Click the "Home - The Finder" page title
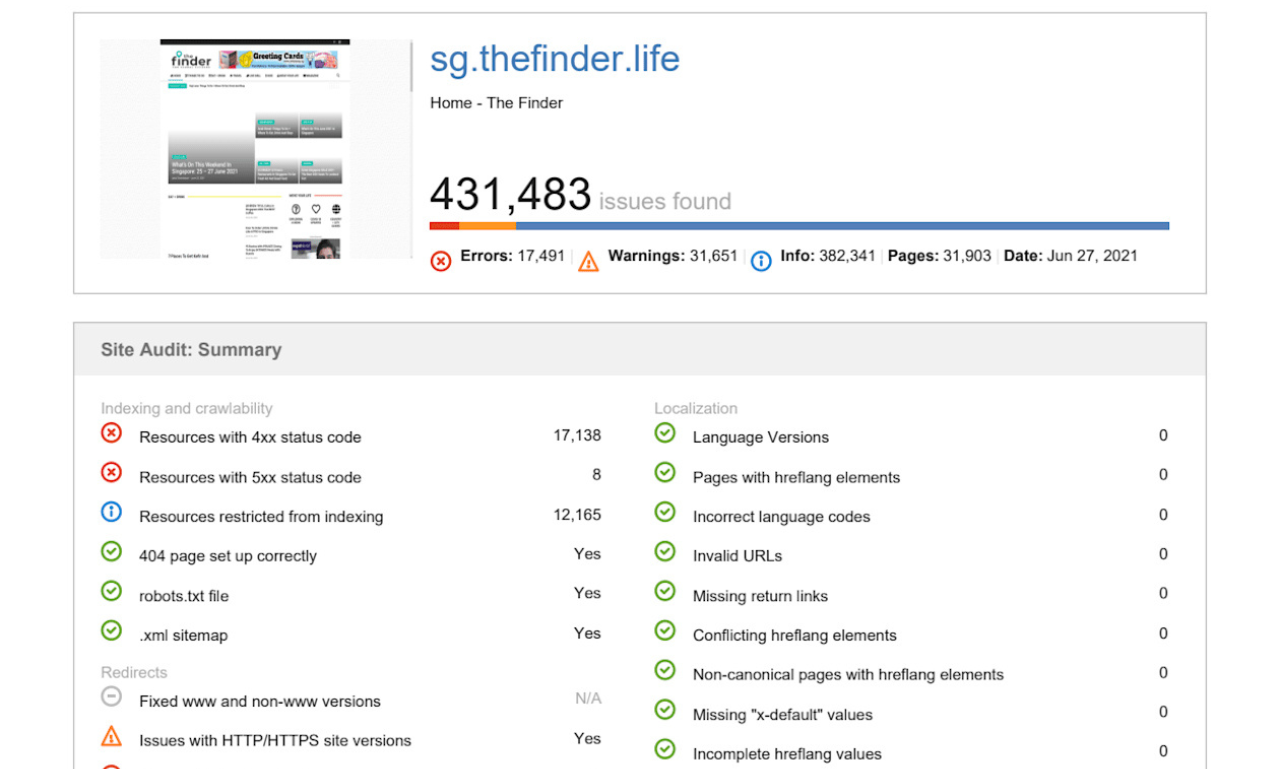Screen dimensions: 1280x769 tap(496, 102)
